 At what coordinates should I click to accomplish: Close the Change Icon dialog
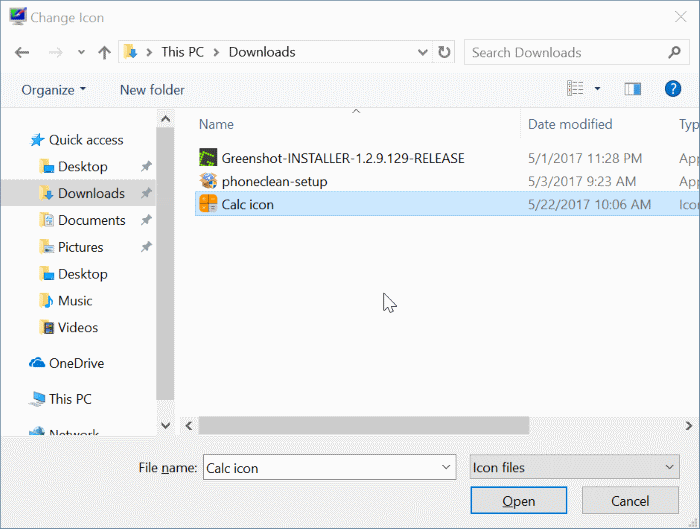coord(680,17)
